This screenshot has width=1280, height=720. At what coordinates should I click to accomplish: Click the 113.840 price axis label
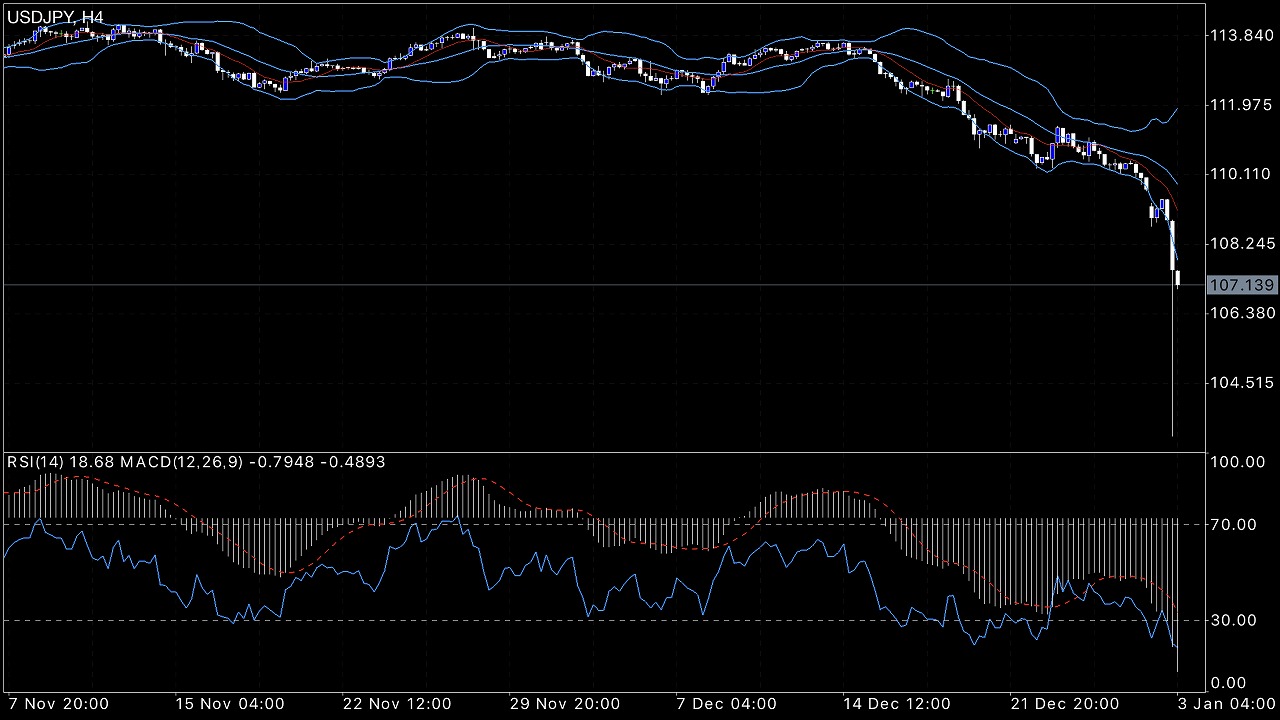coord(1241,36)
